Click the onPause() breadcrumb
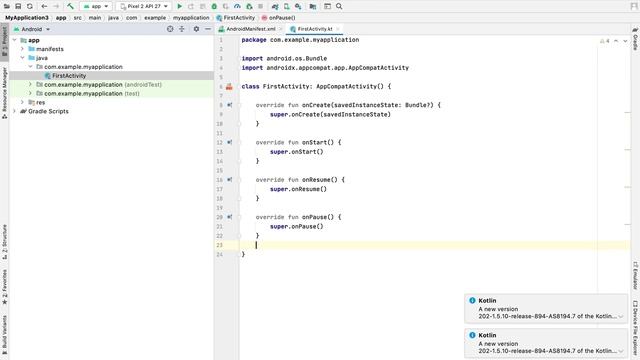This screenshot has height=360, width=640. coord(278,18)
